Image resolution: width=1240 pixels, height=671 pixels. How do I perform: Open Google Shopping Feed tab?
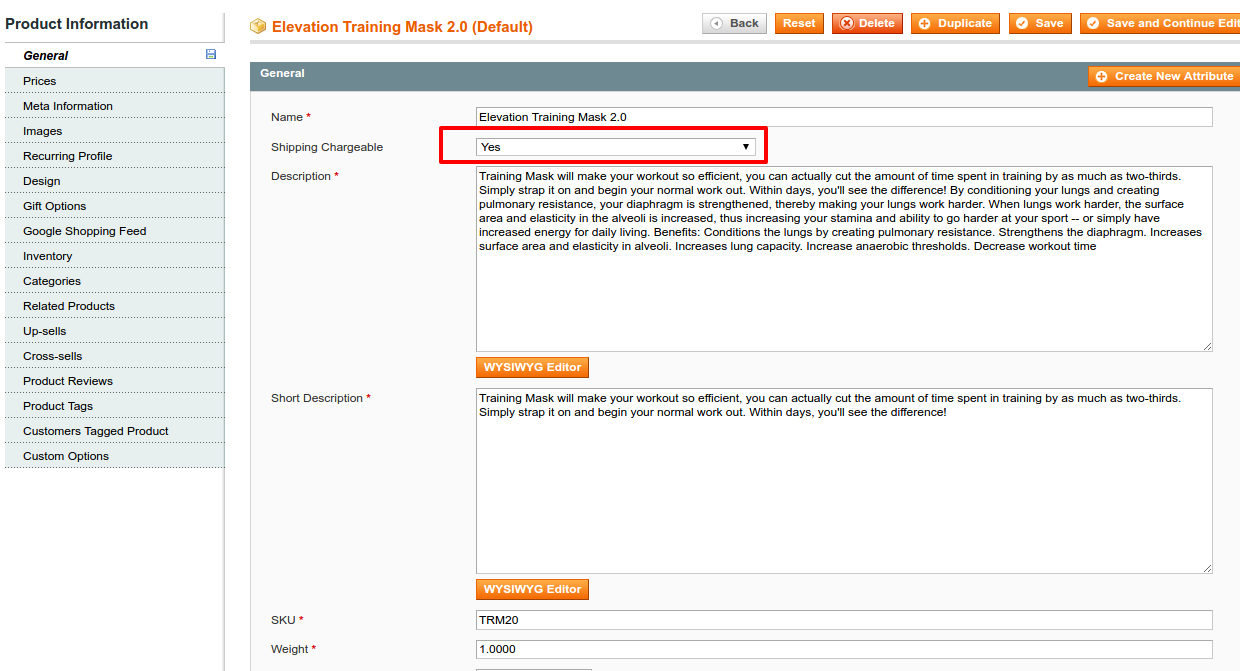114,231
